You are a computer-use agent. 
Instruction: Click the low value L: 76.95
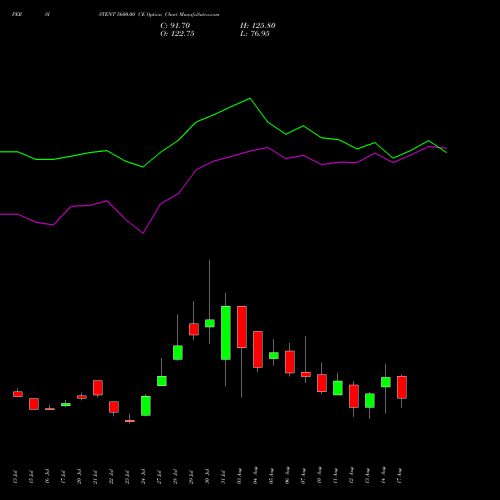(255, 34)
